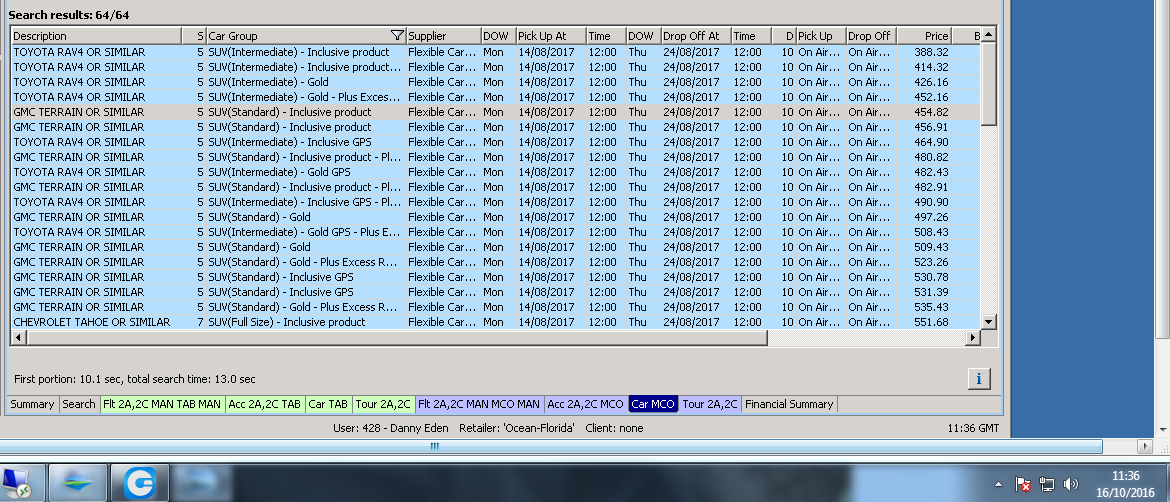Image resolution: width=1170 pixels, height=502 pixels.
Task: Open Remote Desktop icon in taskbar
Action: click(x=18, y=483)
